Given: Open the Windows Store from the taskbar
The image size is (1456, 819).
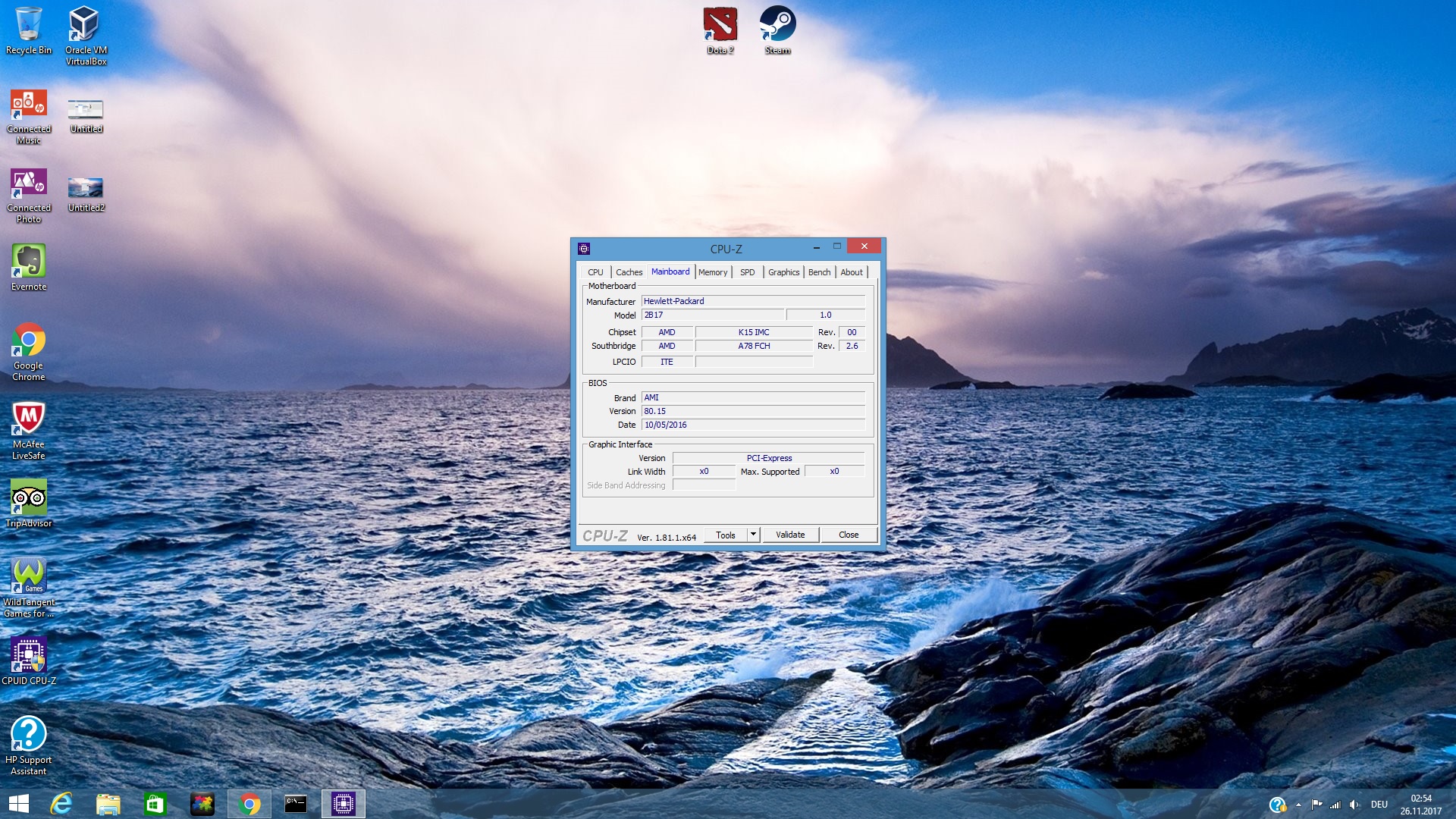Looking at the screenshot, I should (x=155, y=804).
